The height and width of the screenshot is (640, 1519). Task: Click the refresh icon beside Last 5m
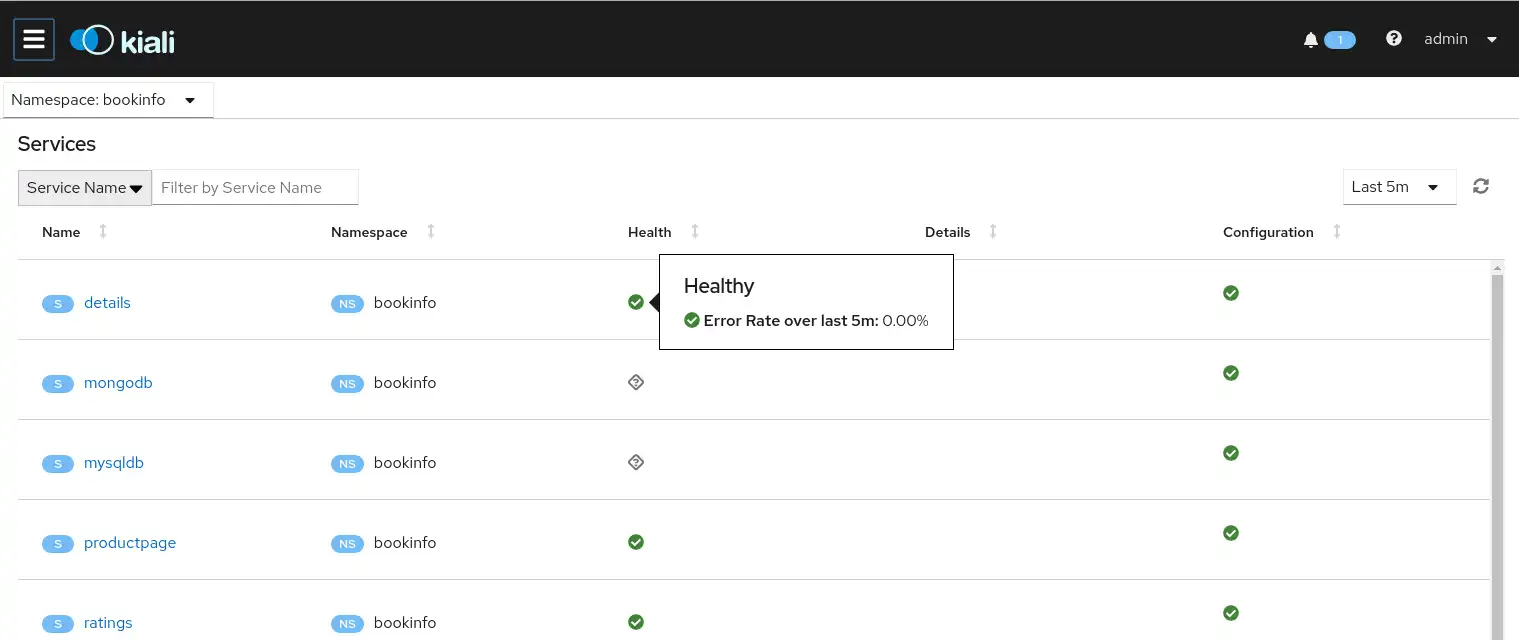pyautogui.click(x=1481, y=186)
